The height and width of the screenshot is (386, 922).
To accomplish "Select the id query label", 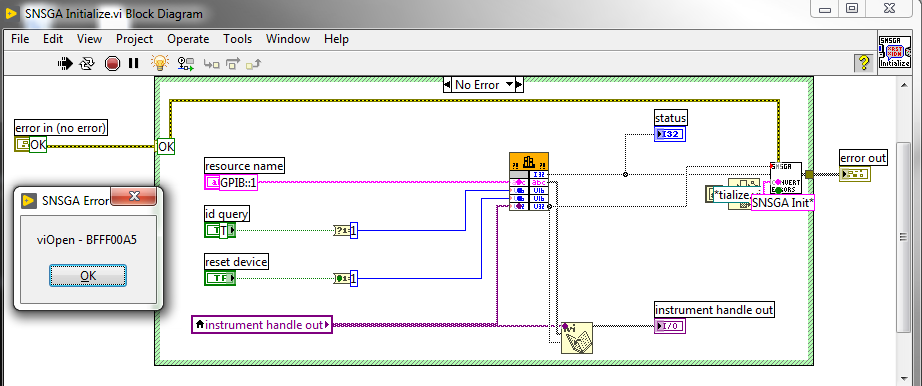I will [226, 213].
